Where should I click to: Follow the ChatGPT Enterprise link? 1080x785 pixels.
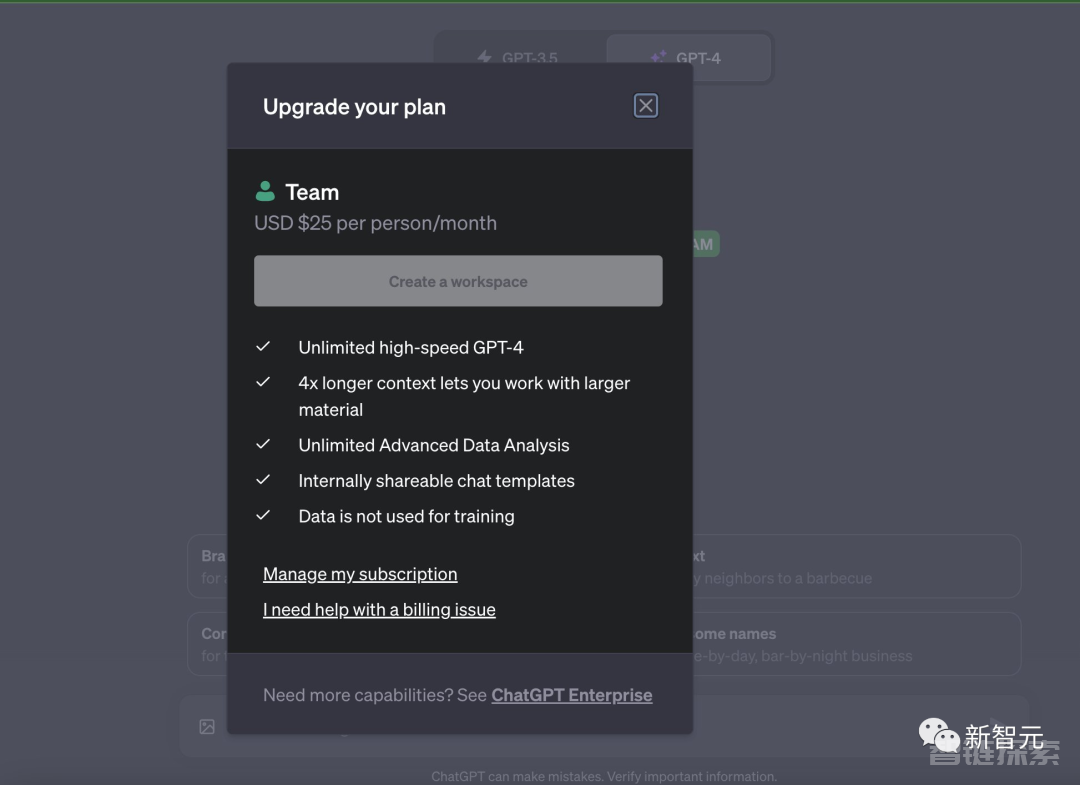click(572, 695)
